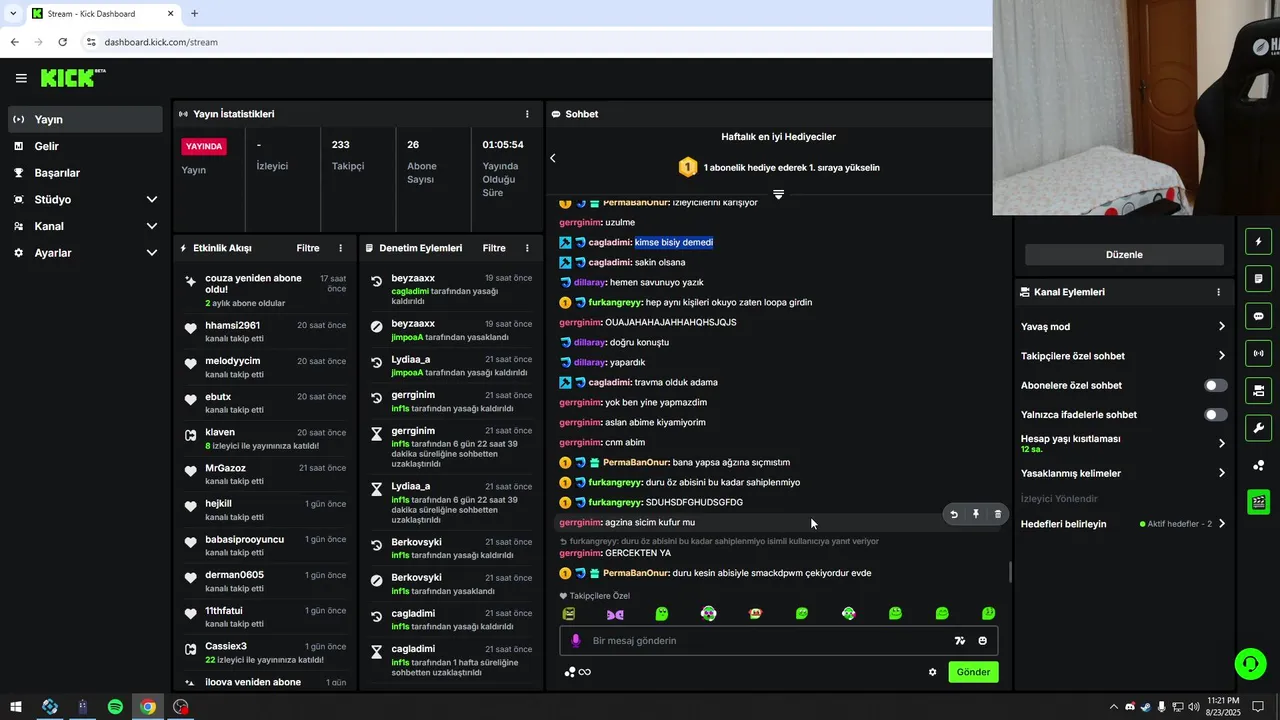This screenshot has height=720, width=1280.
Task: Open Yavaş mod settings
Action: pos(1123,326)
